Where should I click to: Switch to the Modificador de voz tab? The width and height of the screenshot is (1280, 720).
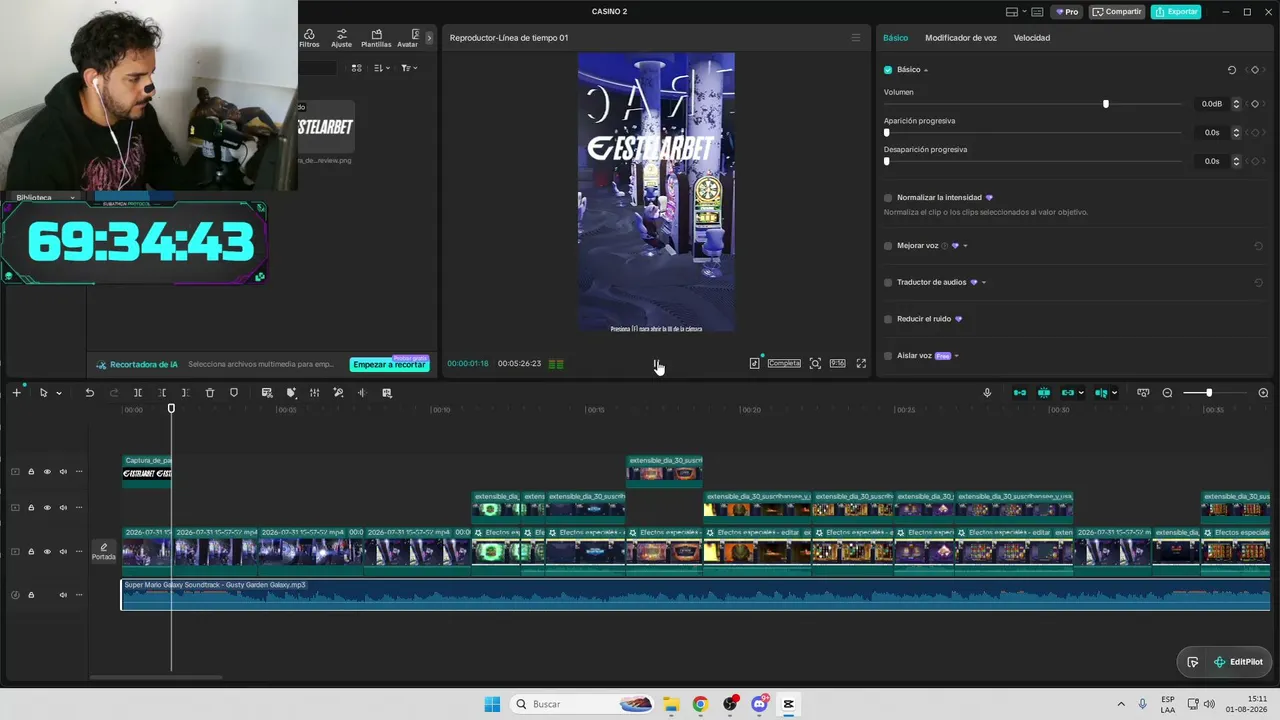960,38
